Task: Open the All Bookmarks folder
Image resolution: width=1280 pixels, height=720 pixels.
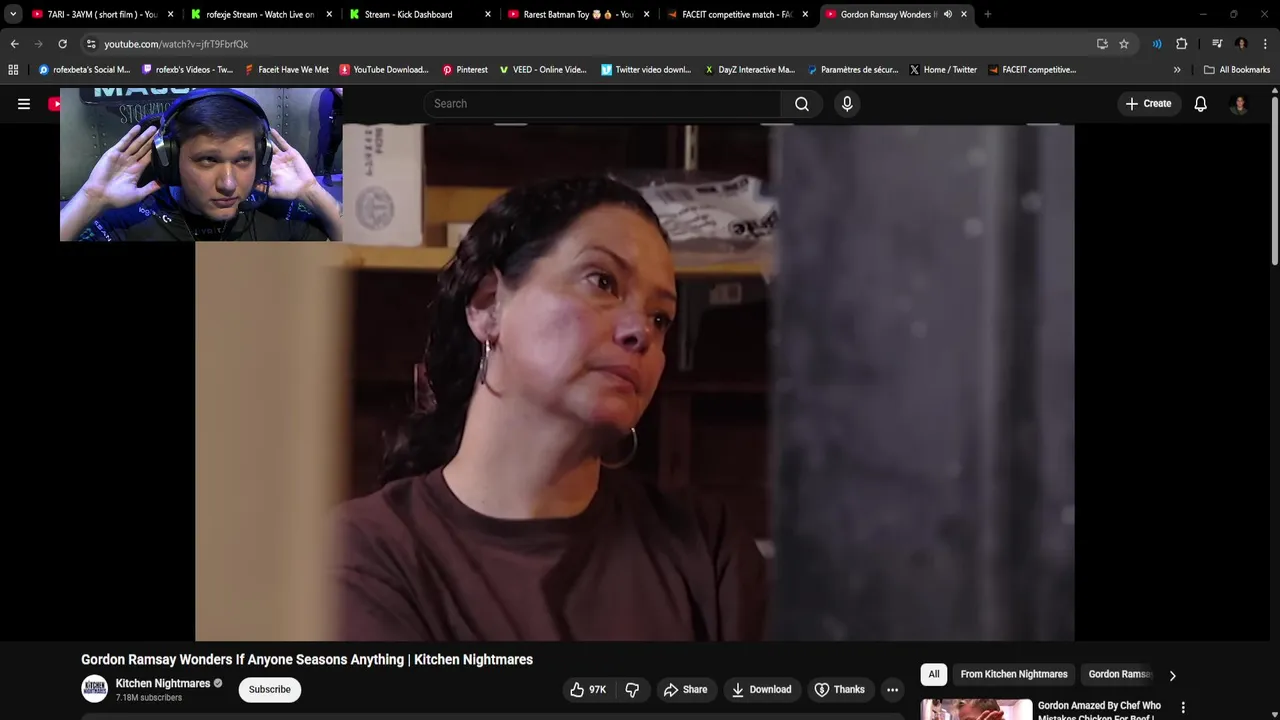Action: (1237, 70)
